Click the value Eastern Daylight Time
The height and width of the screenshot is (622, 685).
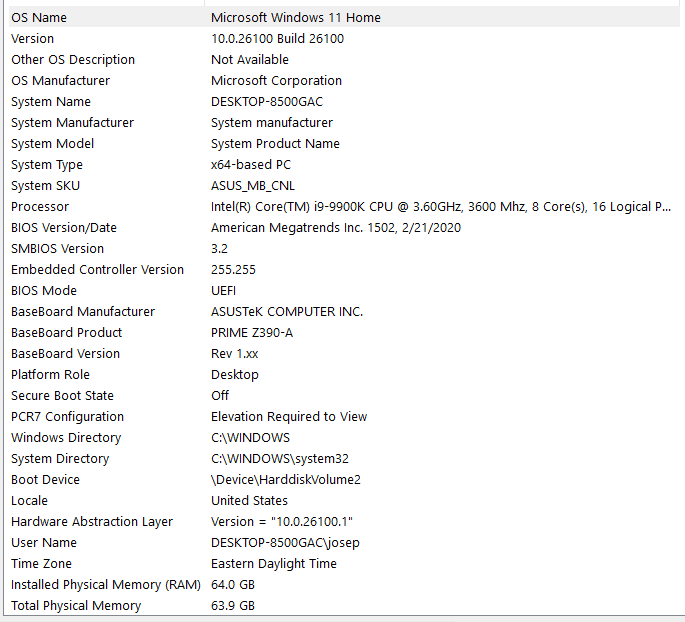pyautogui.click(x=274, y=563)
